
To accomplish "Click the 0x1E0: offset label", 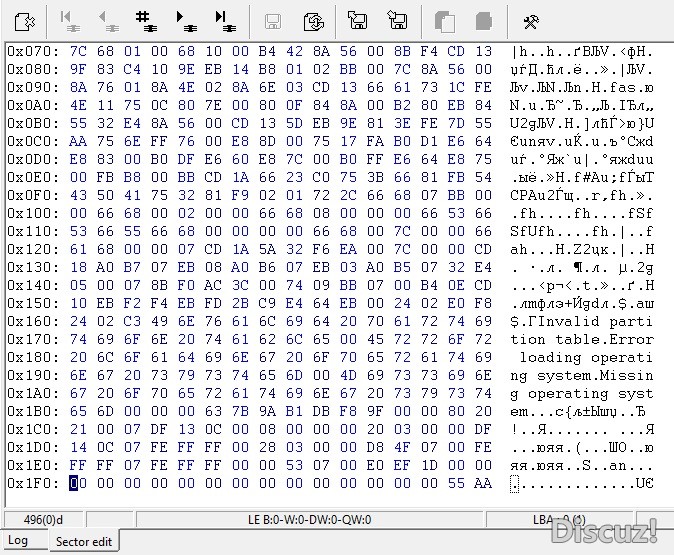I will tap(33, 465).
